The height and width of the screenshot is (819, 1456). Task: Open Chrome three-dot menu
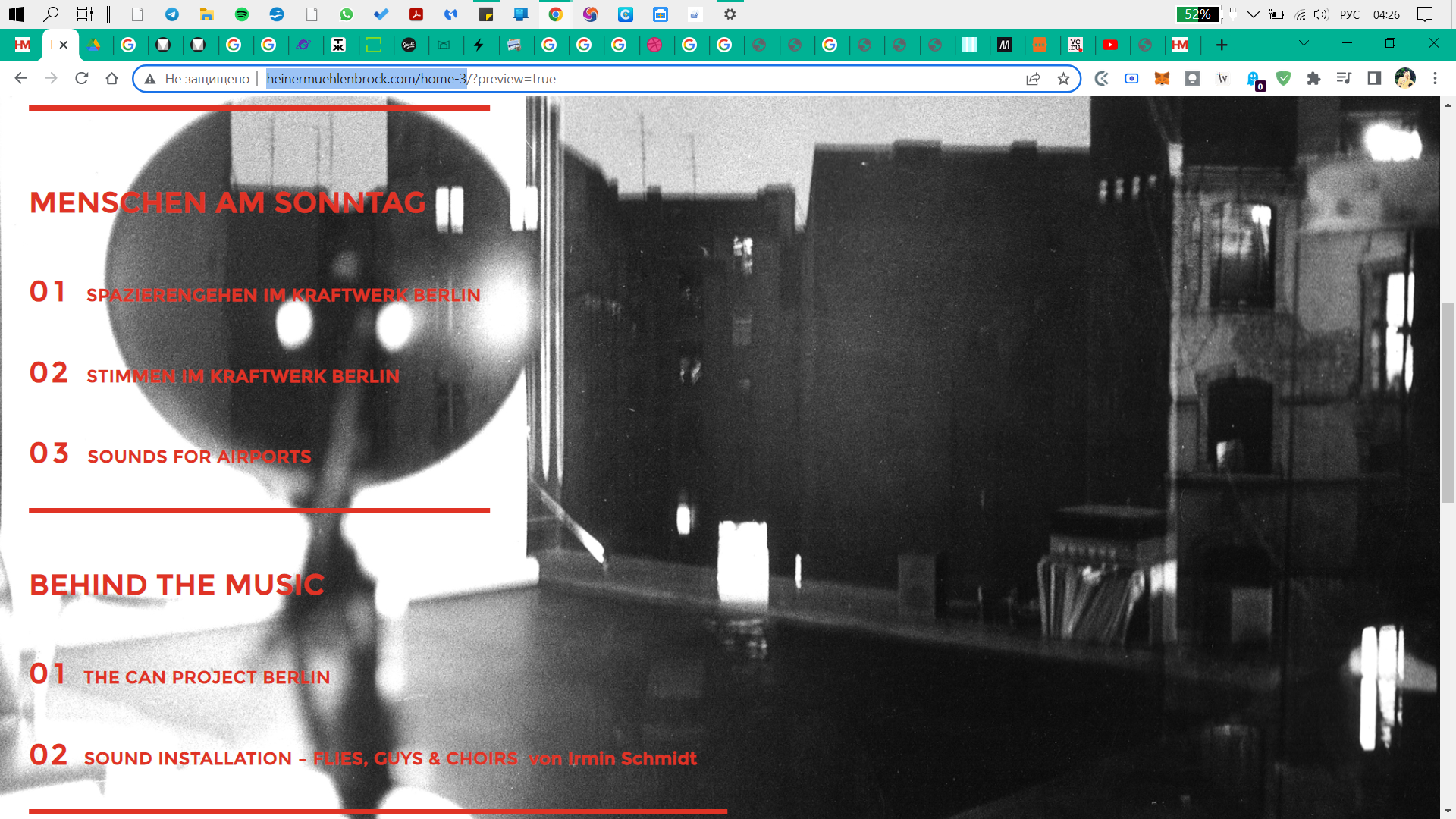(1435, 79)
